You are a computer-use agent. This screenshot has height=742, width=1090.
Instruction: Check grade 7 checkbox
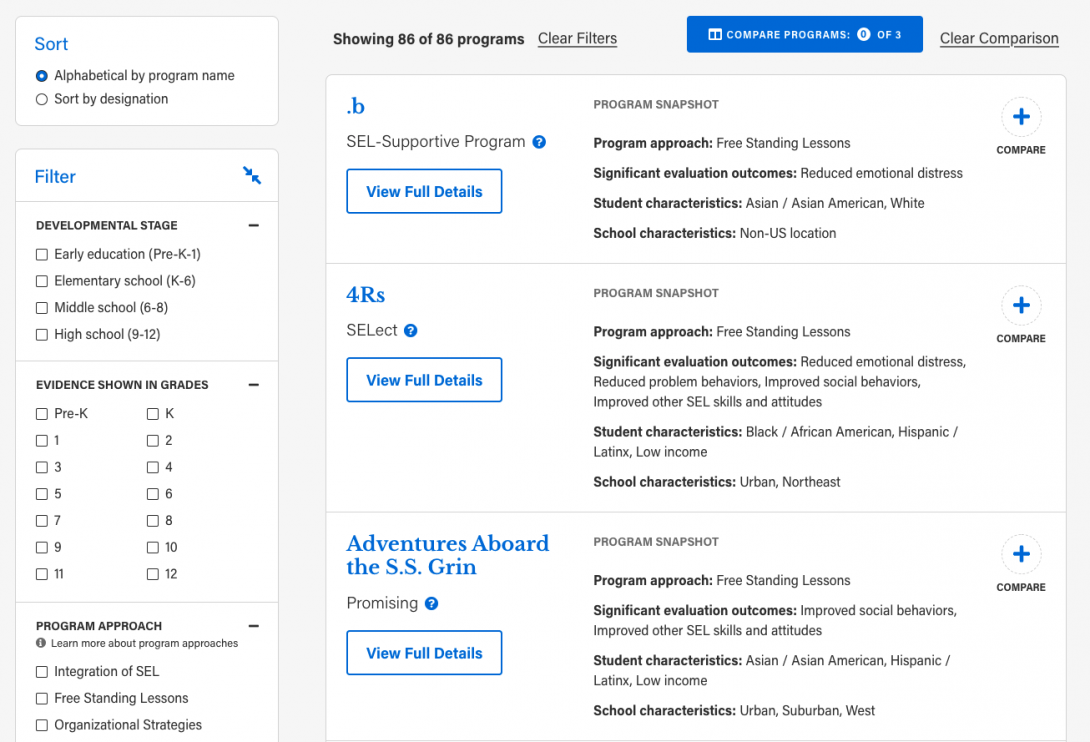[42, 521]
